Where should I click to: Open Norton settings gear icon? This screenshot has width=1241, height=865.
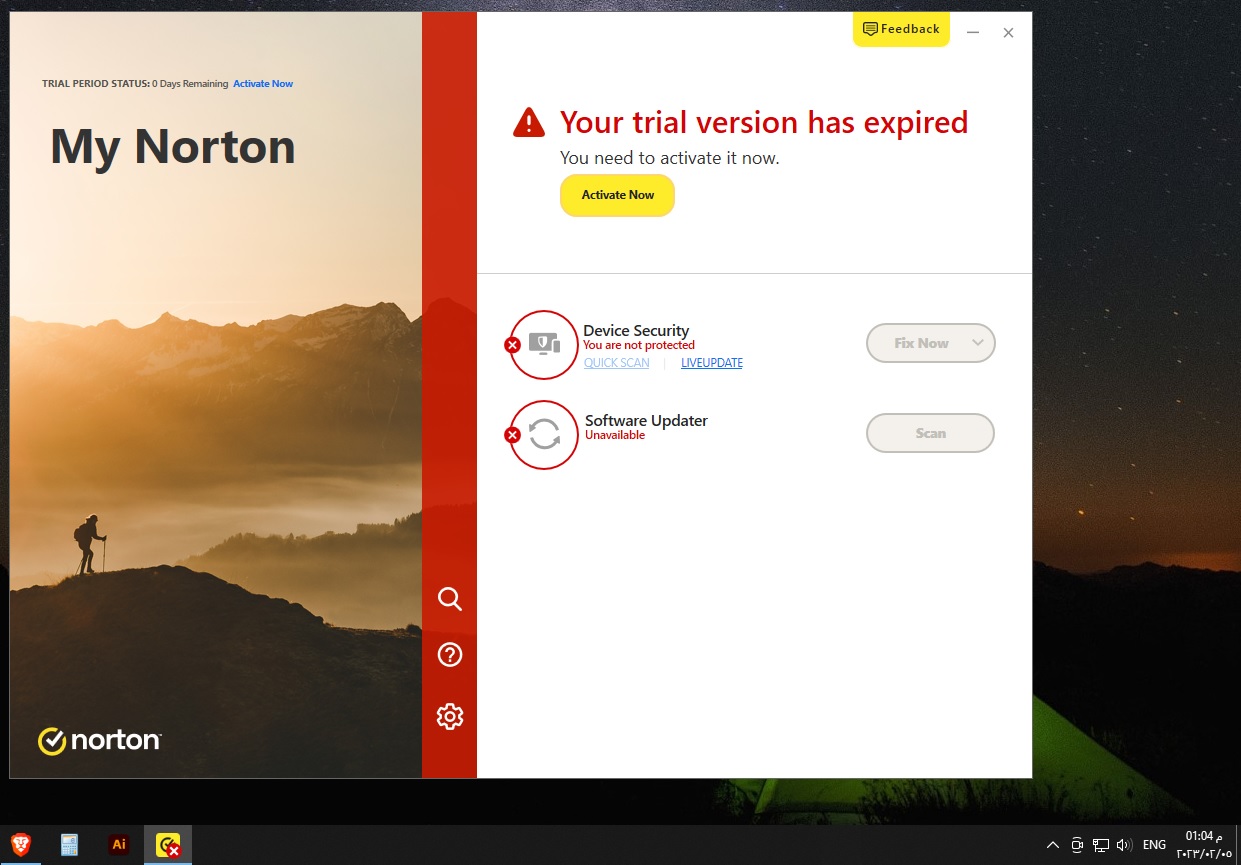click(x=450, y=716)
